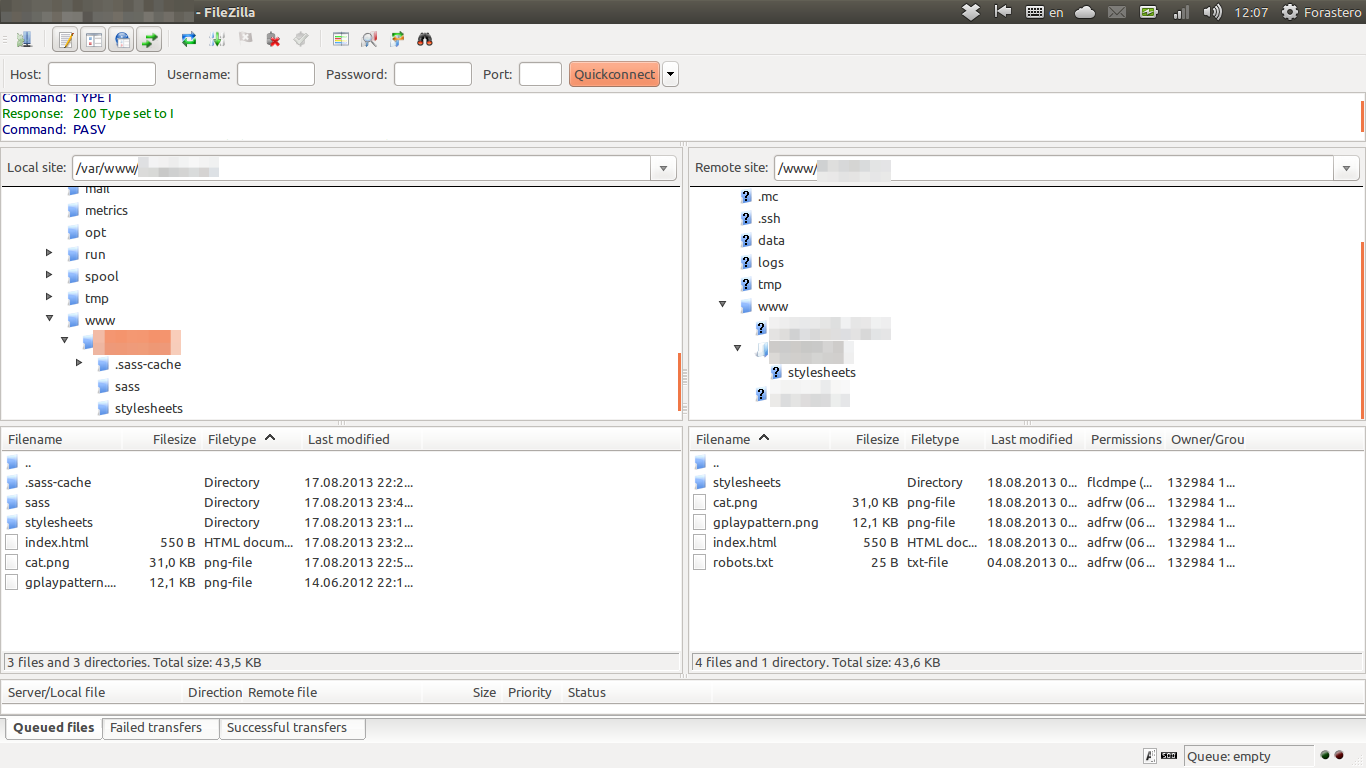Viewport: 1366px width, 768px height.
Task: Toggle the transfer queue display
Action: coord(149,40)
